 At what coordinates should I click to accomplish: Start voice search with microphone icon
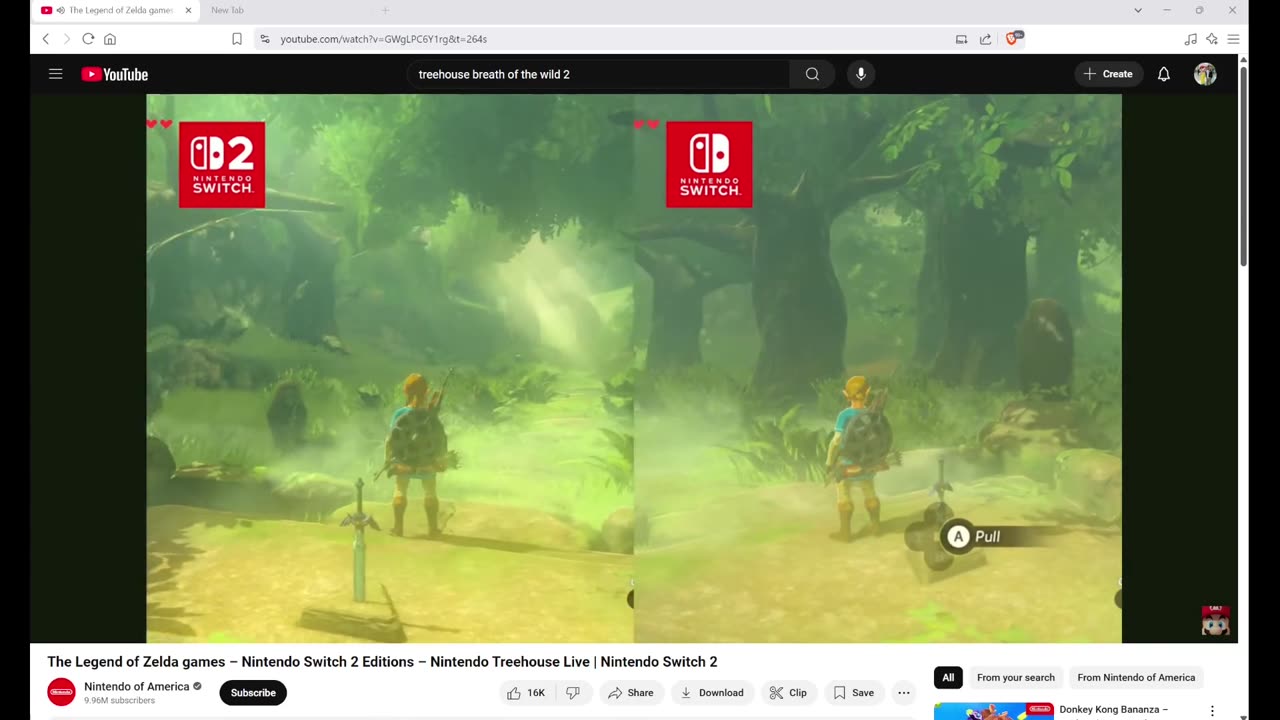tap(860, 74)
